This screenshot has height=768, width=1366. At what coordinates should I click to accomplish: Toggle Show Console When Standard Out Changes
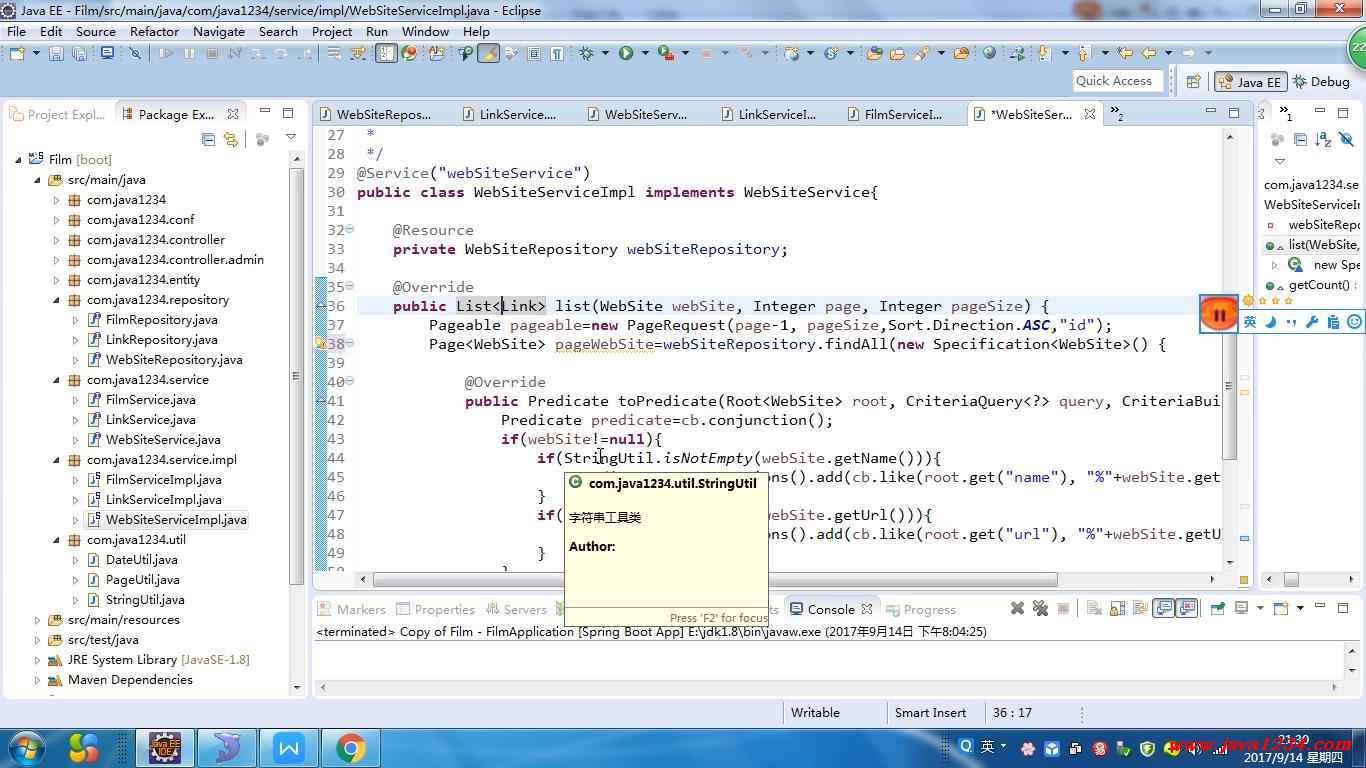tap(1163, 608)
